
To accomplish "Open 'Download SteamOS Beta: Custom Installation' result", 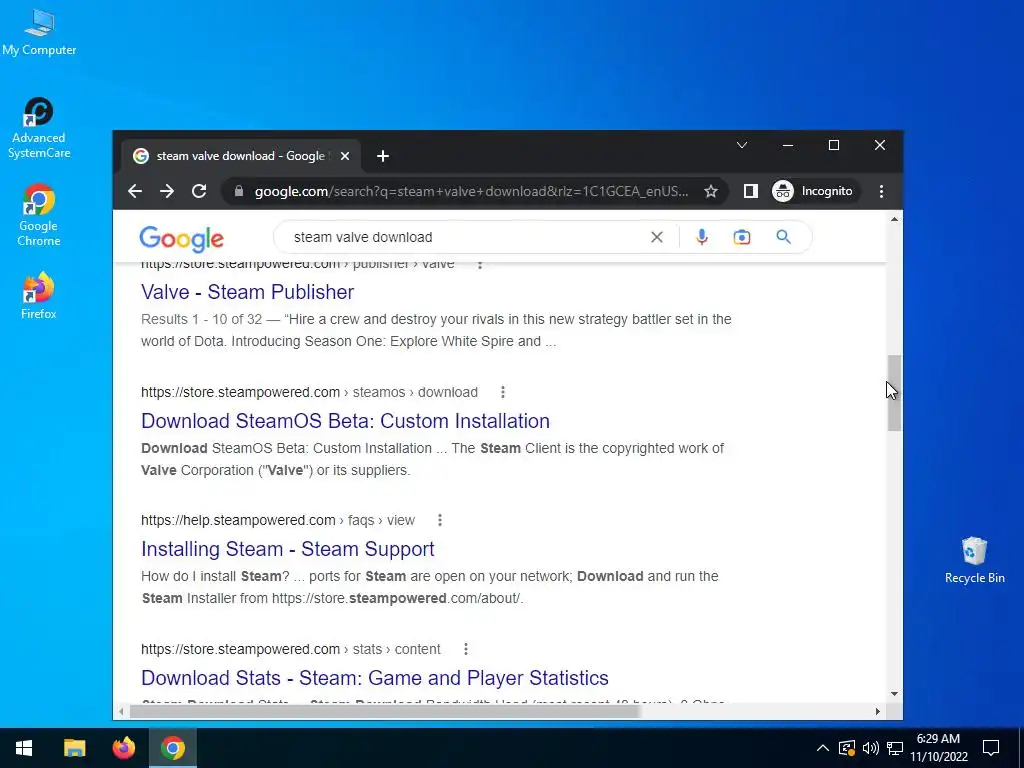I will pyautogui.click(x=345, y=421).
